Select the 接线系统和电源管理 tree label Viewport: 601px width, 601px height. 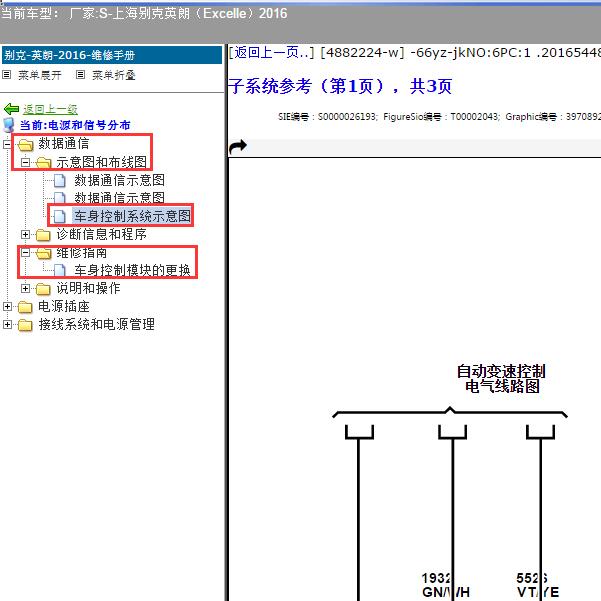click(x=97, y=324)
